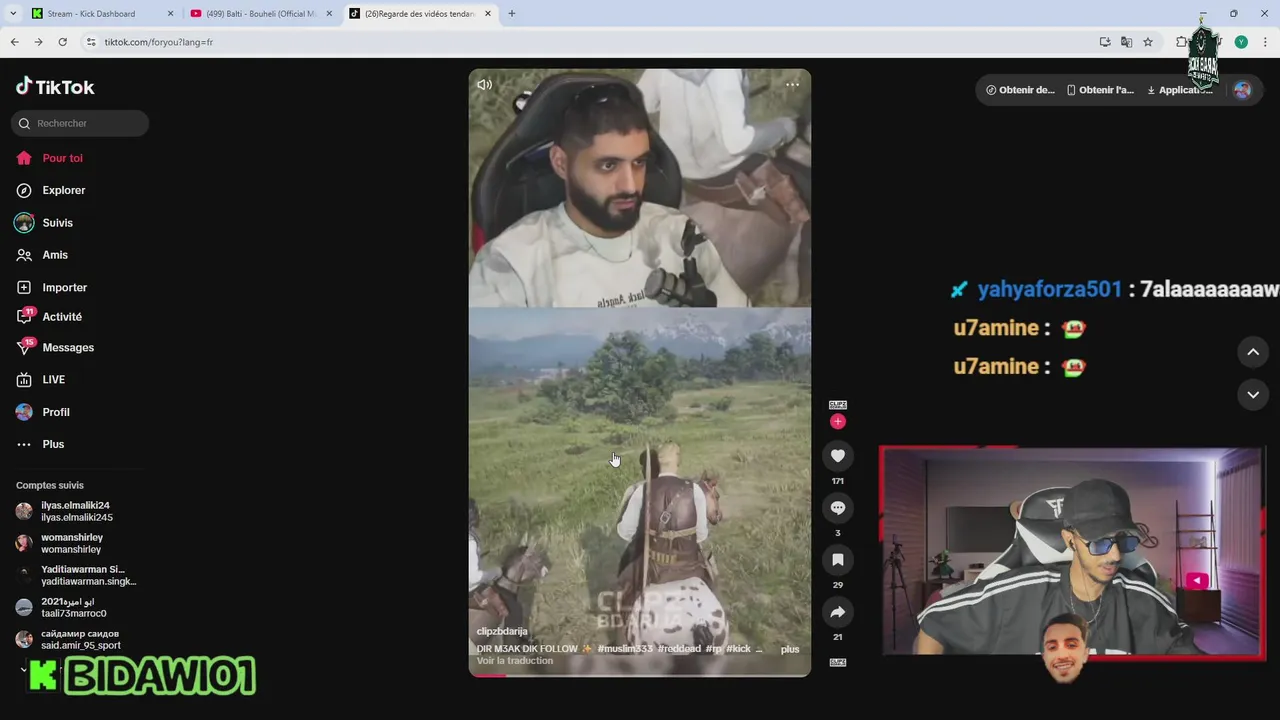Follow clipzbdarija with the red plus
This screenshot has height=720, width=1280.
pos(838,421)
